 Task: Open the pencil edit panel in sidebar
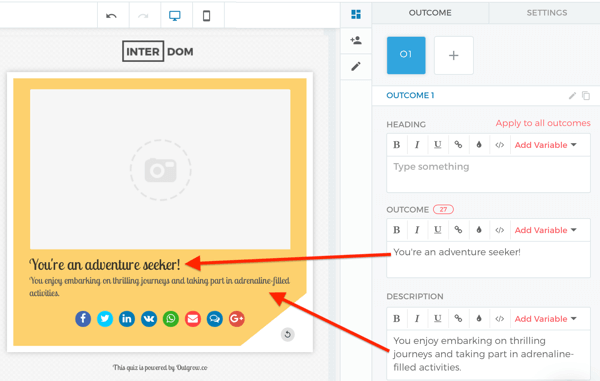tap(356, 67)
